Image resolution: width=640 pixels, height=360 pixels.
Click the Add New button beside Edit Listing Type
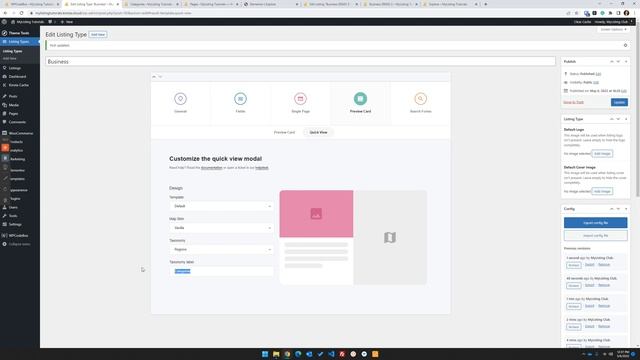click(98, 35)
